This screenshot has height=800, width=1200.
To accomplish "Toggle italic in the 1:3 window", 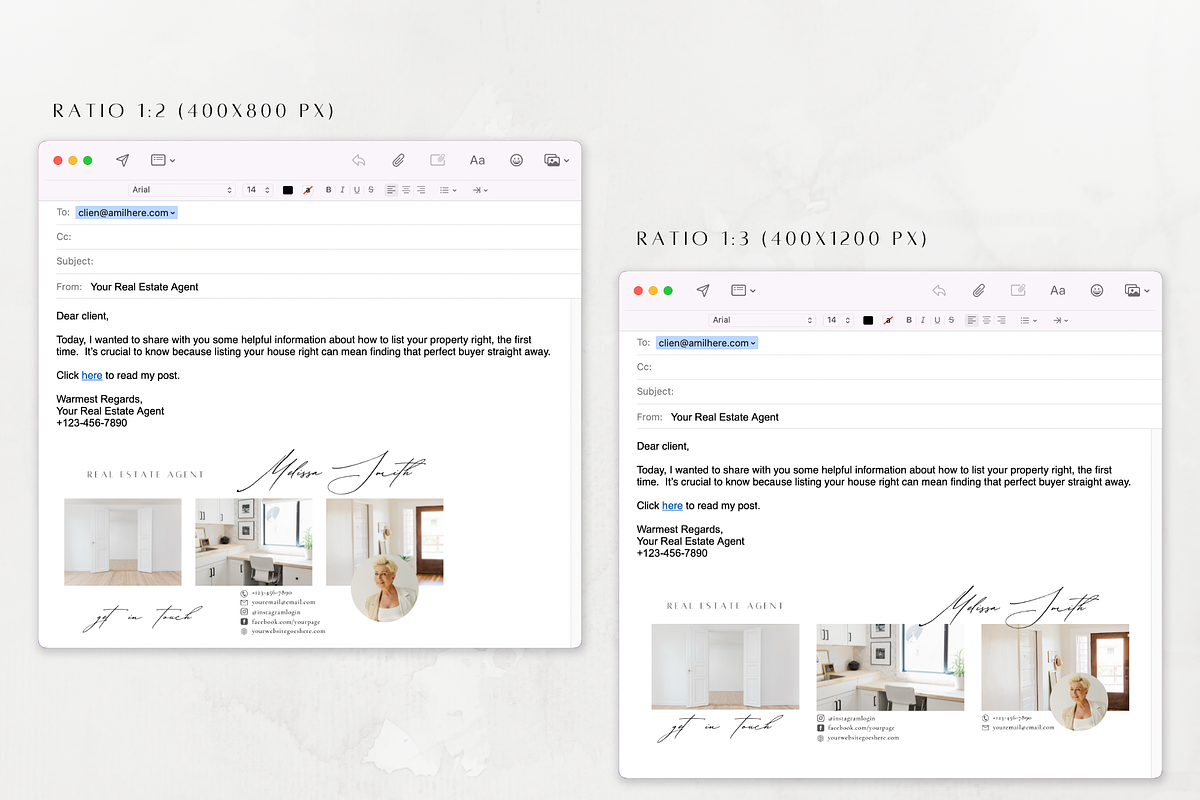I will 922,320.
